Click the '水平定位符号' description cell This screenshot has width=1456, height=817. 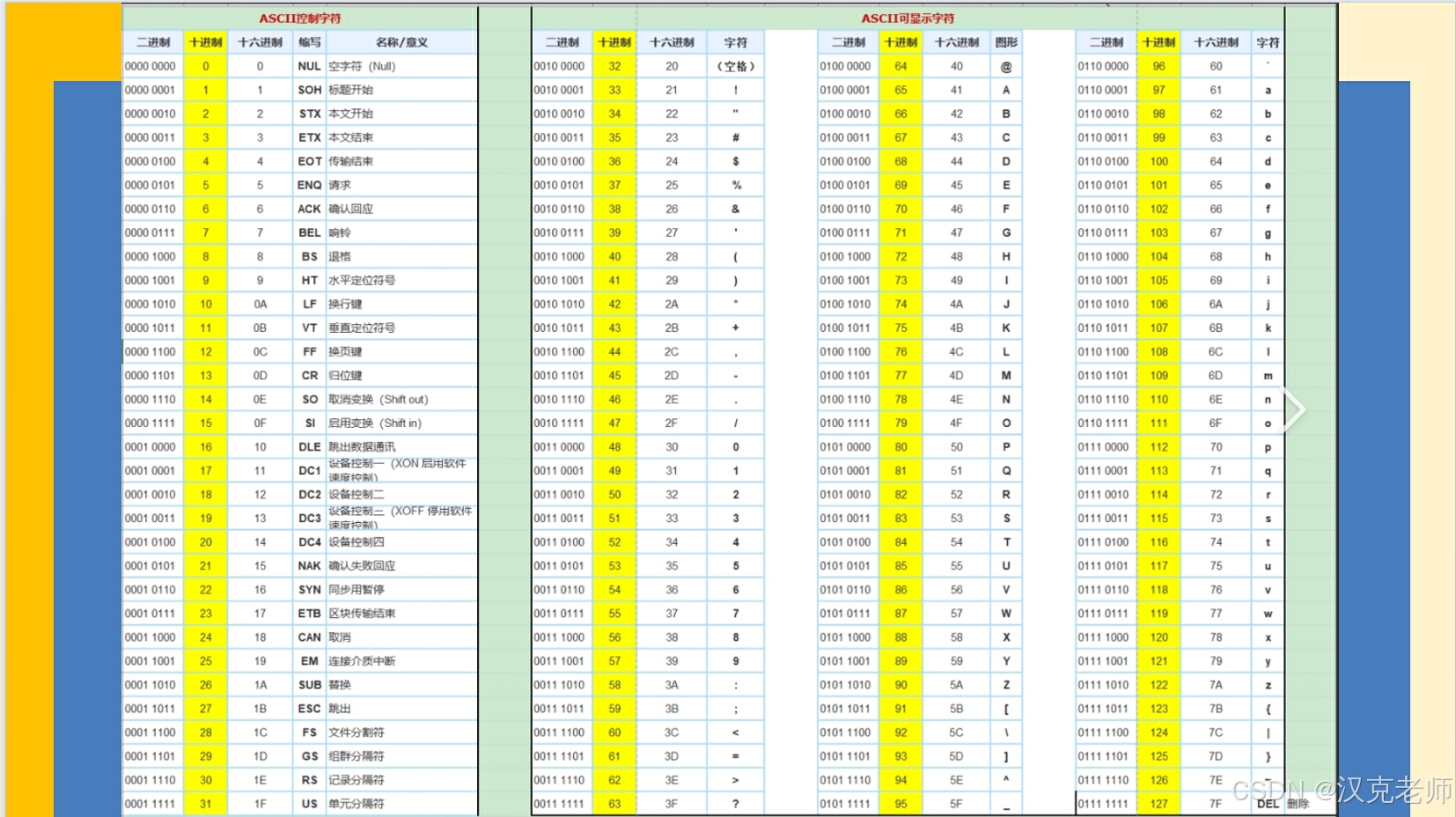[401, 280]
